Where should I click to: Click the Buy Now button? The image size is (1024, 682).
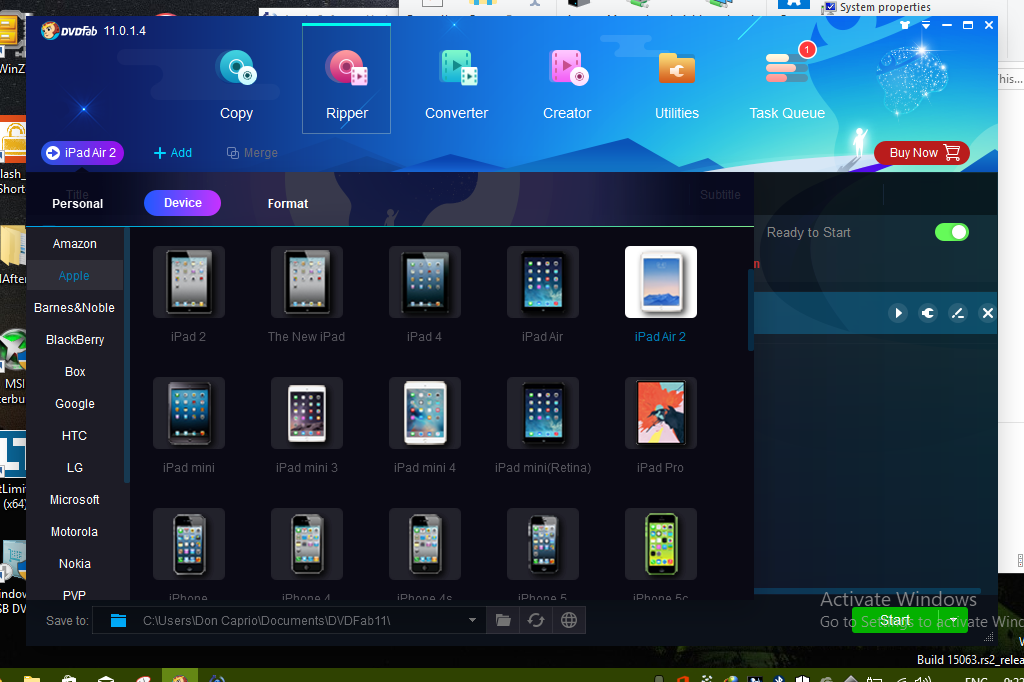point(921,153)
